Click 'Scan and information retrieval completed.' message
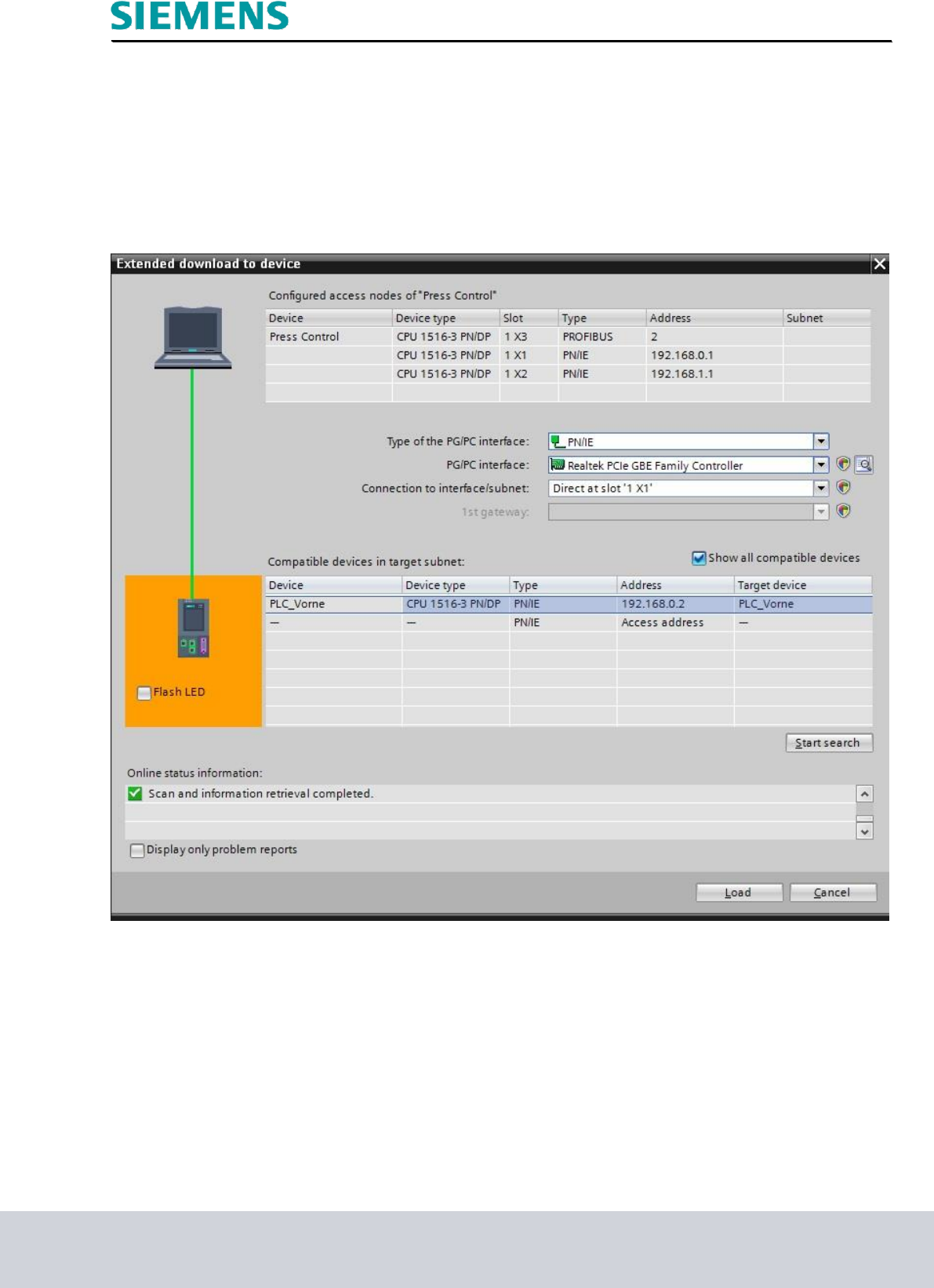934x1288 pixels. 260,794
